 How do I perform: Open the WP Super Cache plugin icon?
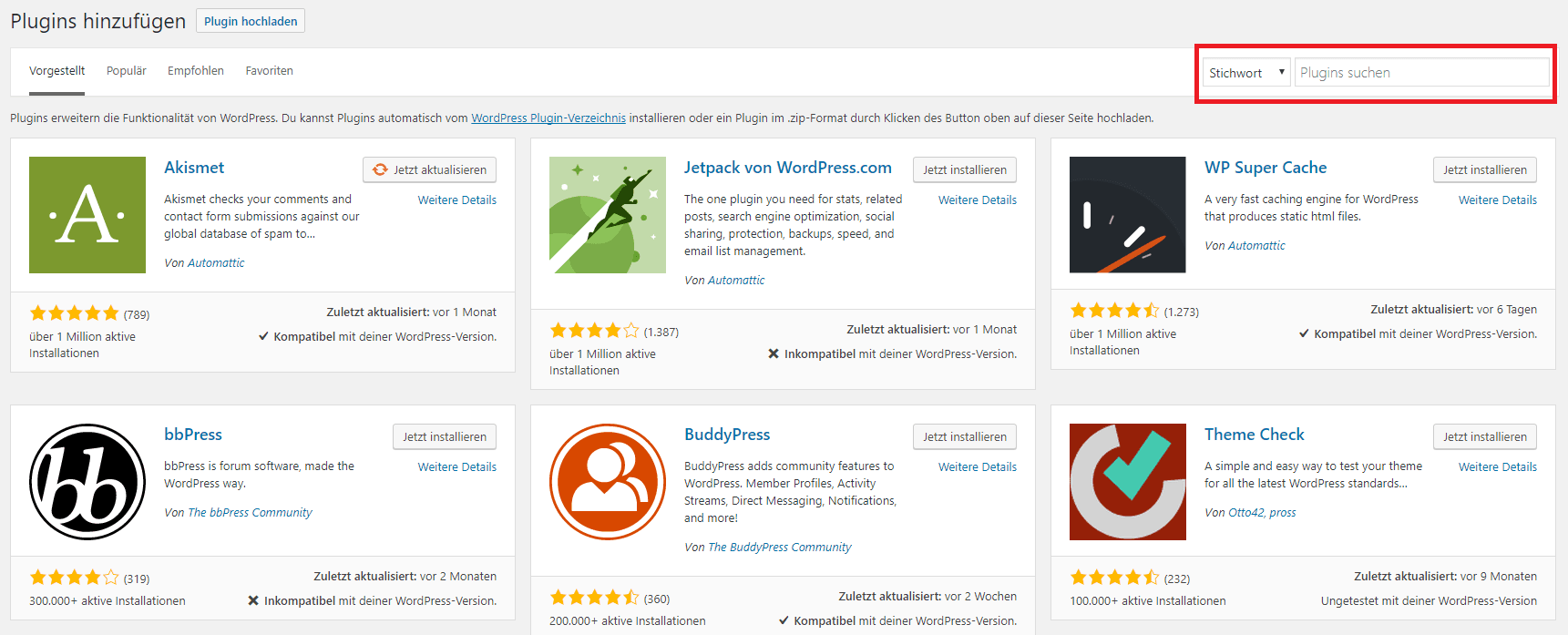point(1127,215)
